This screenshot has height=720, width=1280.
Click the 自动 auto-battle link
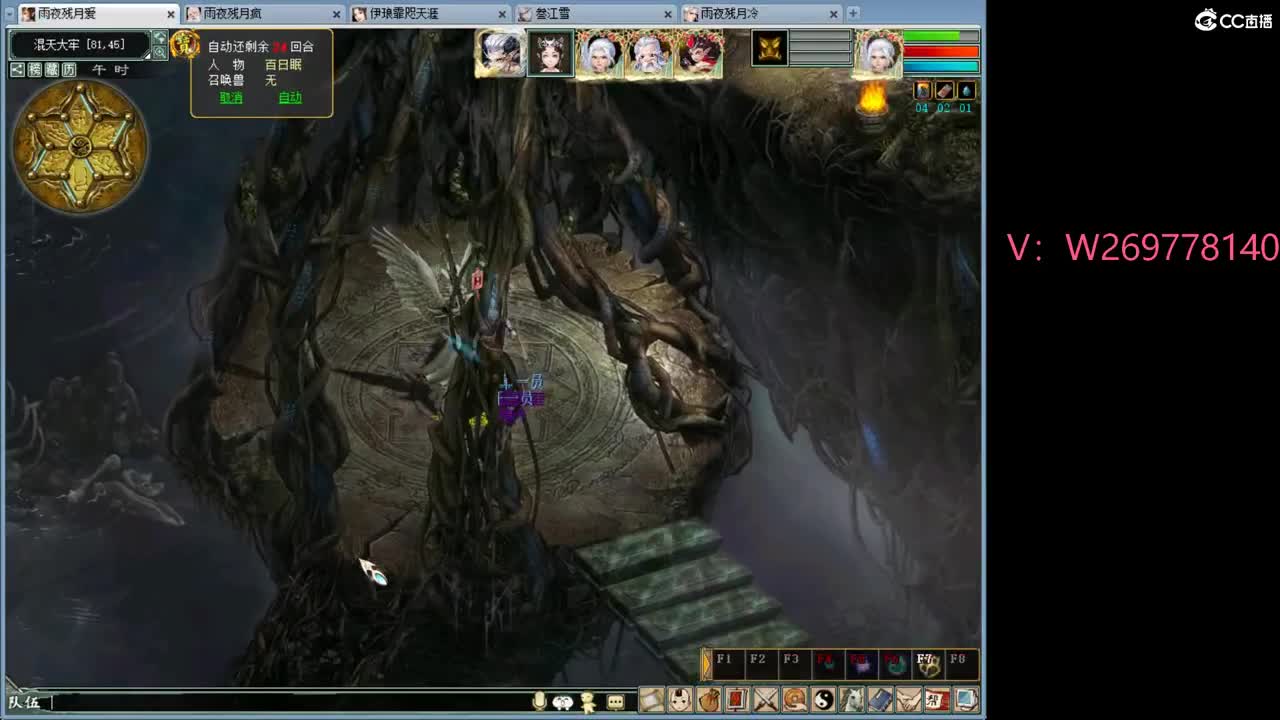[x=290, y=98]
